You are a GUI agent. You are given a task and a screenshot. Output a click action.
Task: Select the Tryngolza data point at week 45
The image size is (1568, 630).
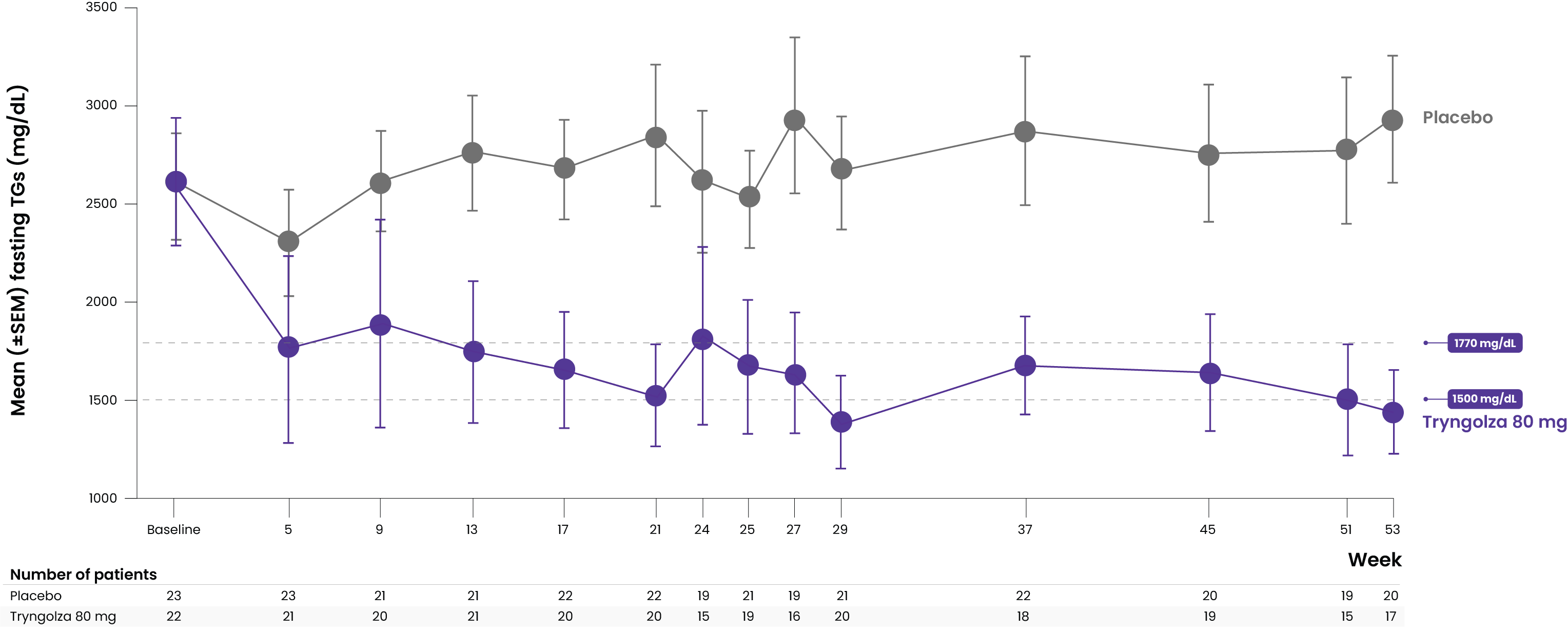[x=1210, y=373]
